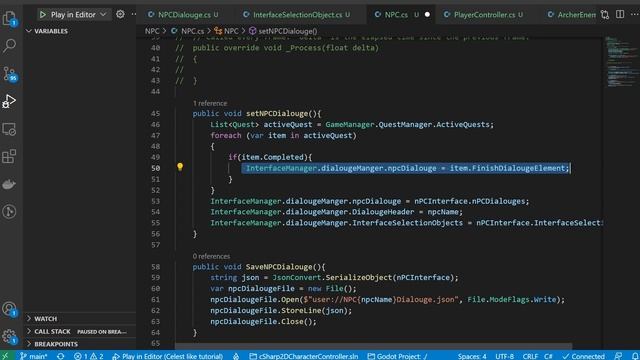Viewport: 640px width, 360px height.
Task: Select the NPC.cs tab
Action: point(401,15)
